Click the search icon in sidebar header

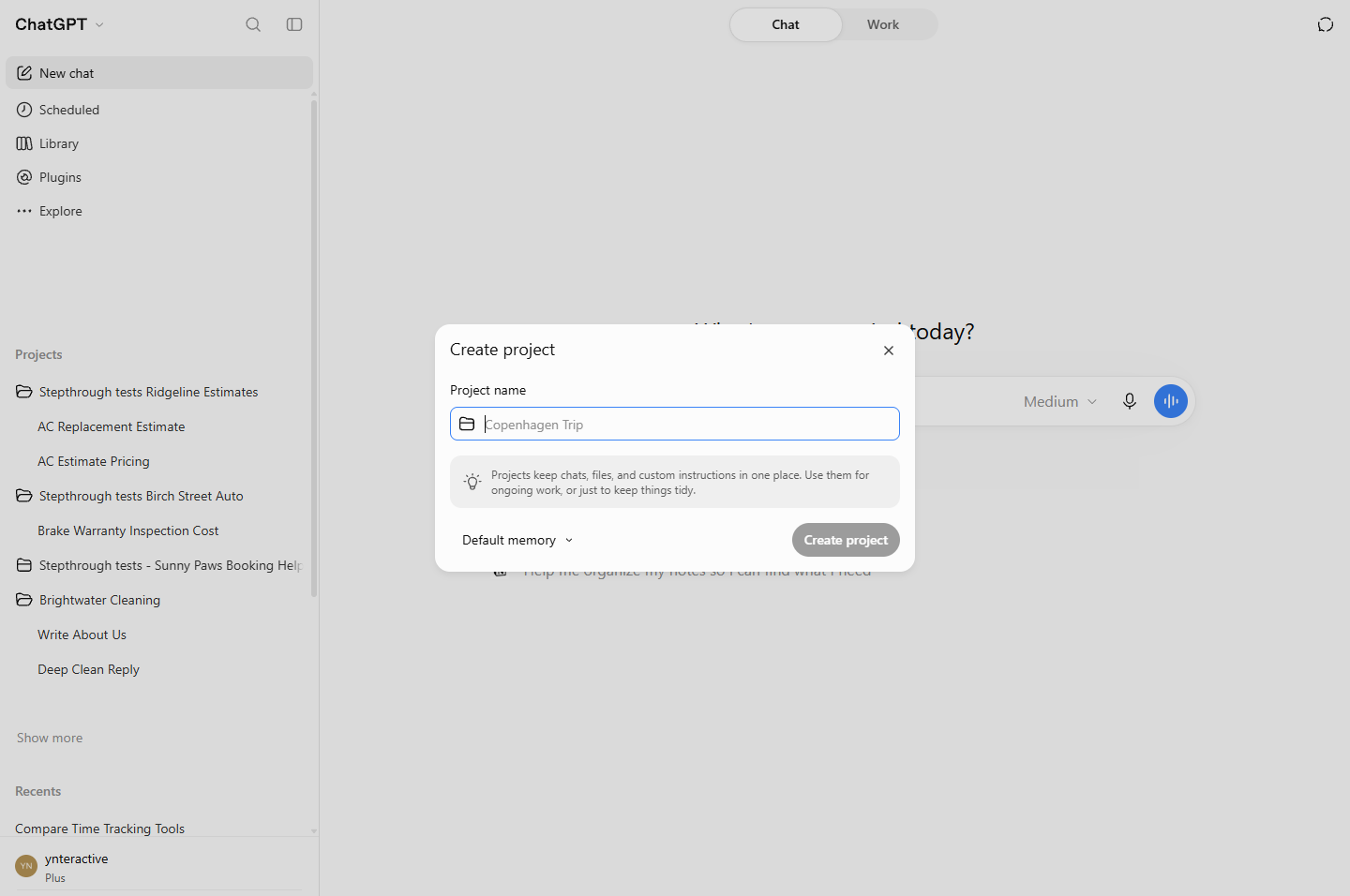click(253, 24)
